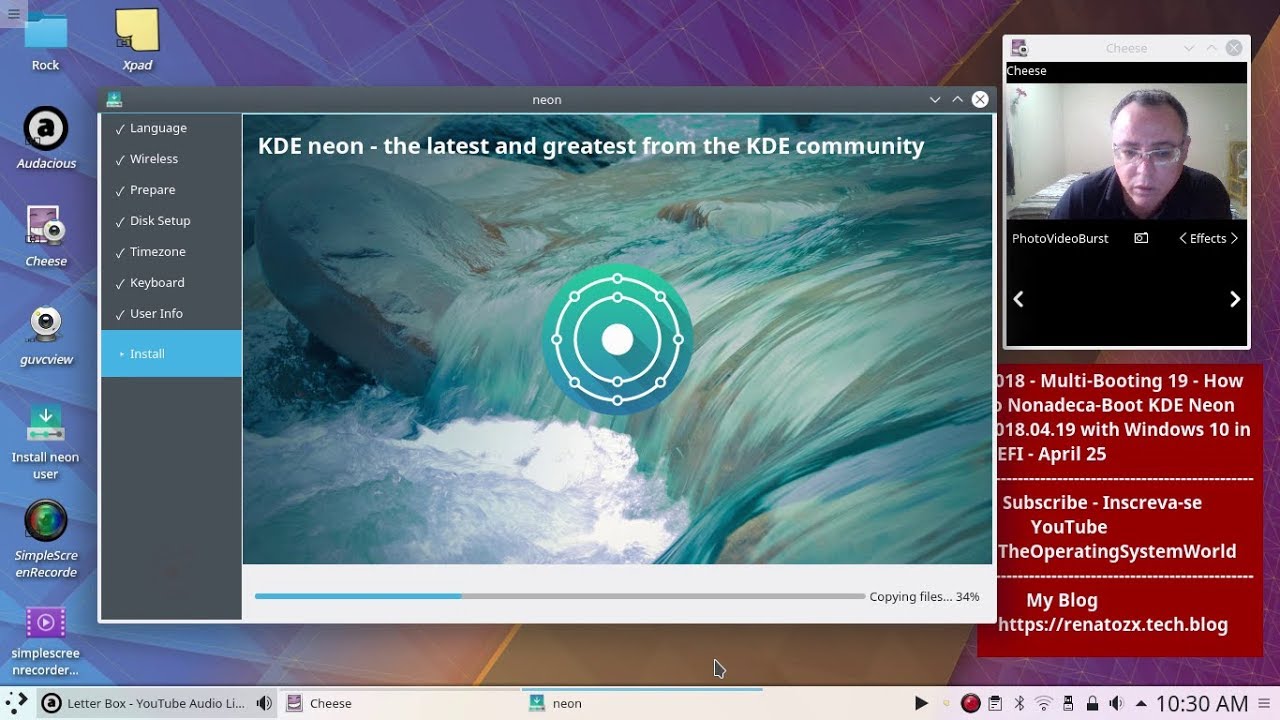Close the neon installer window
Image resolution: width=1280 pixels, height=720 pixels.
(x=980, y=99)
